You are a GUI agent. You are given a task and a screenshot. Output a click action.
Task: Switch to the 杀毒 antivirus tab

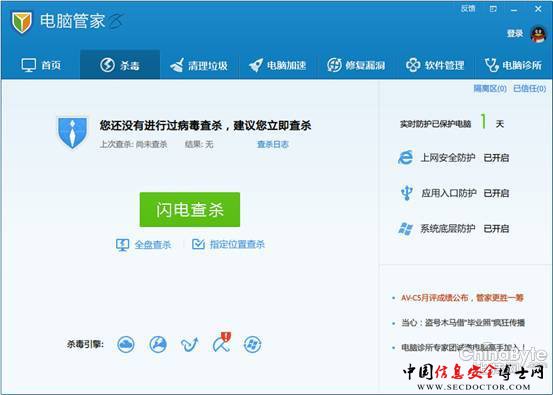pos(120,65)
